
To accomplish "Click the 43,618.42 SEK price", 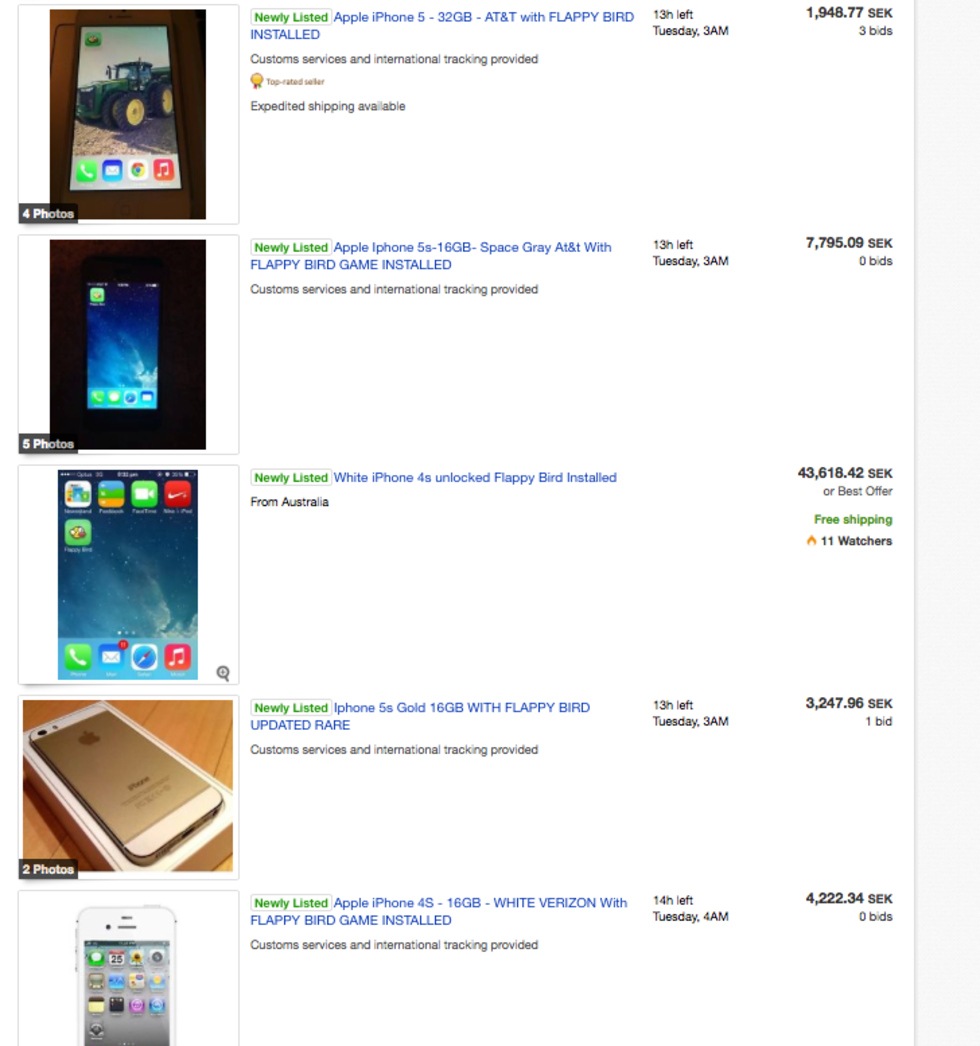I will coord(845,473).
